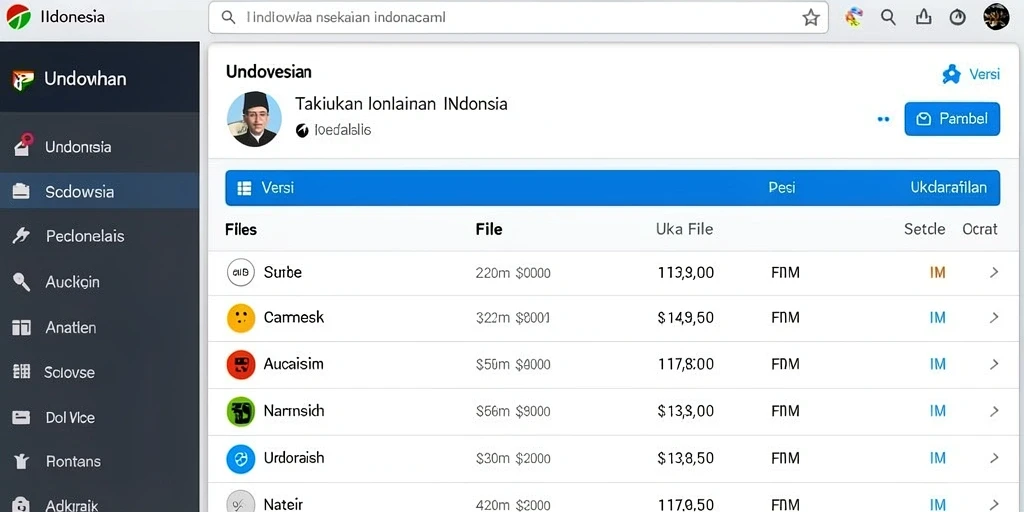
Task: Open the timer gauge icon in the toolbar
Action: tap(957, 18)
